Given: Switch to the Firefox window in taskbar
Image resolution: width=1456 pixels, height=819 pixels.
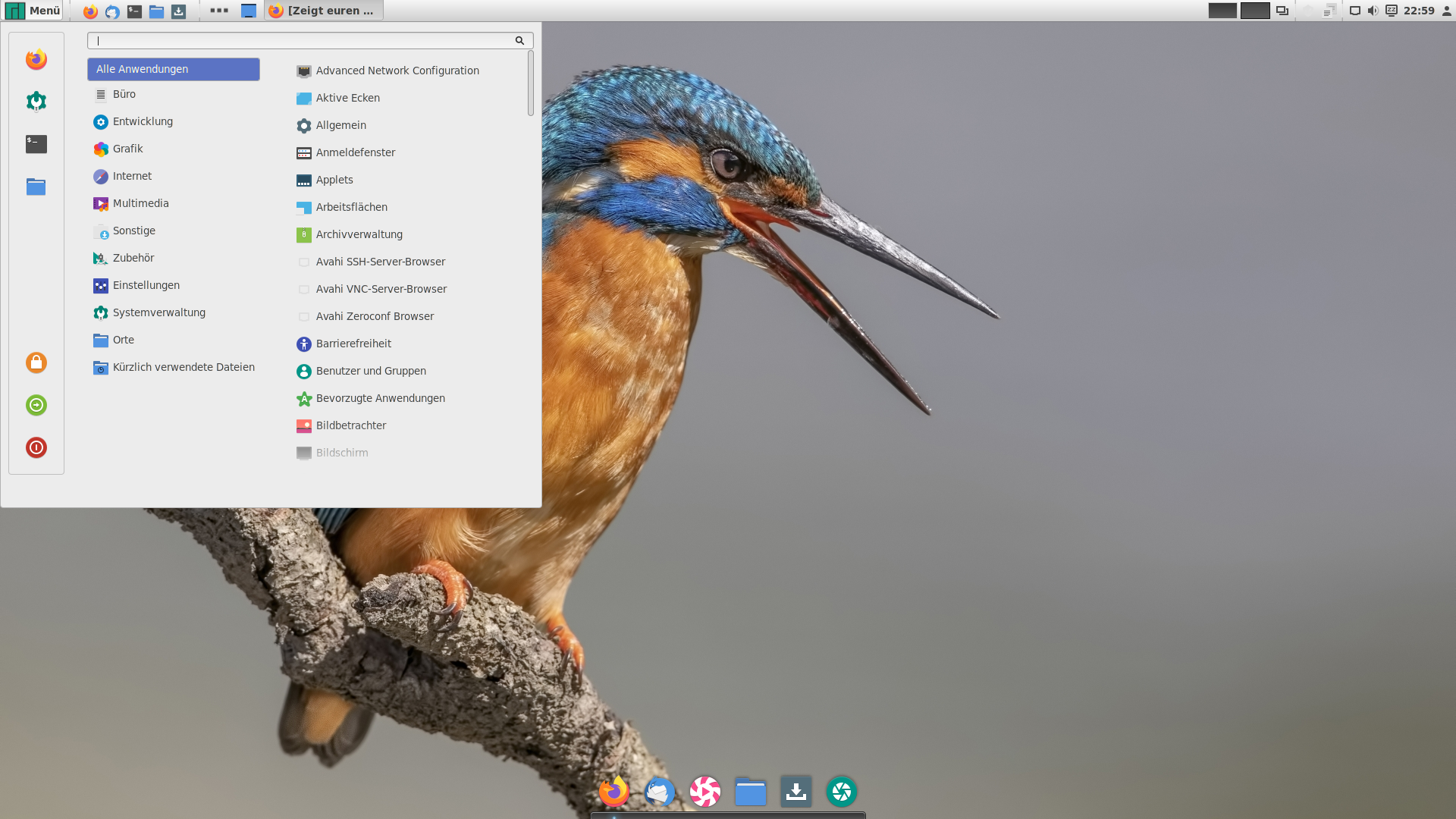Looking at the screenshot, I should [324, 11].
